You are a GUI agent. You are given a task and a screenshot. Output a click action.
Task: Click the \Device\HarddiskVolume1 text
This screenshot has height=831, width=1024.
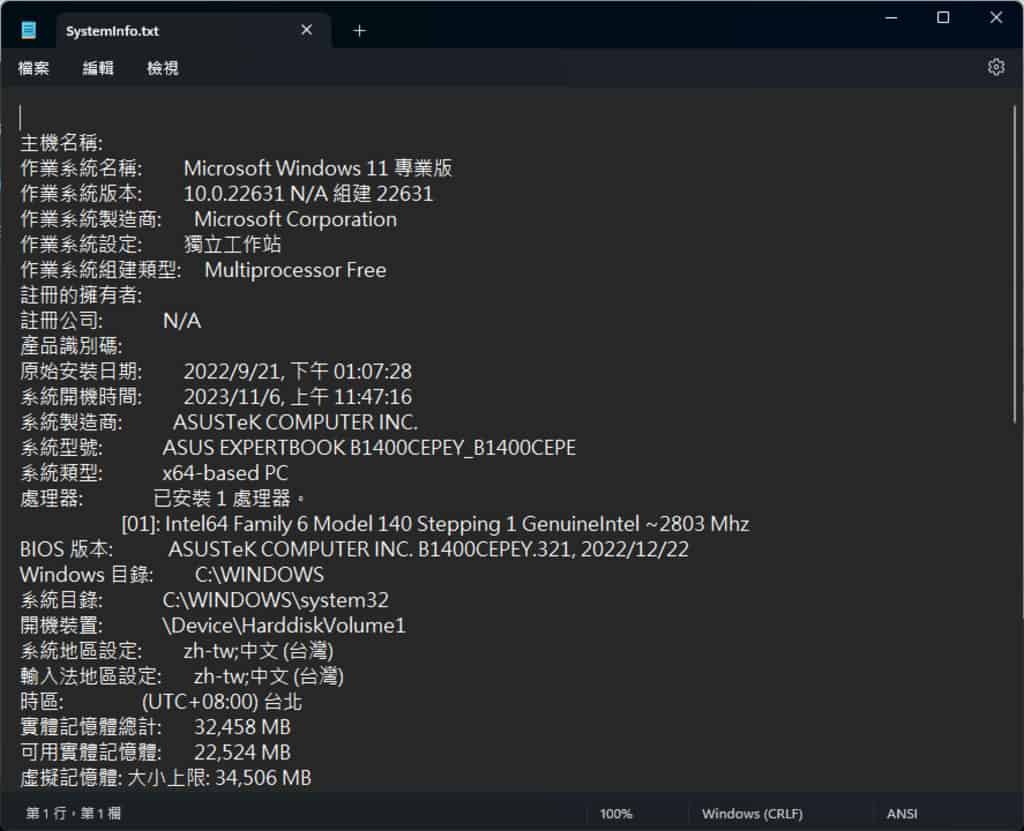pyautogui.click(x=284, y=627)
